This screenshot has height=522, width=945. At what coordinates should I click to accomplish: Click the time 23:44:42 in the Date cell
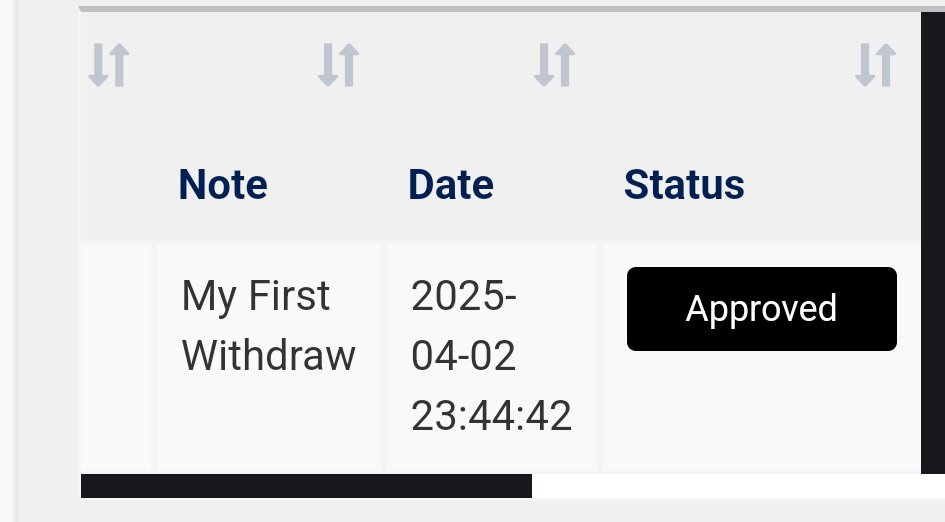tap(491, 416)
